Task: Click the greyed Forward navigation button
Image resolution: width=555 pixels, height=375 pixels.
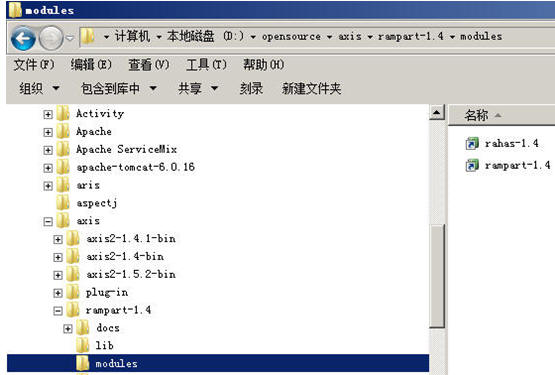Action: pos(51,38)
